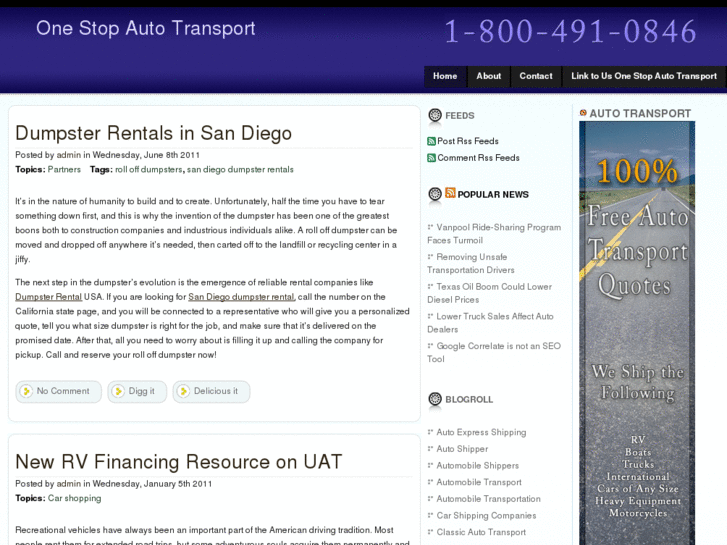
Task: Open Post Rss Feeds link
Action: click(x=468, y=141)
